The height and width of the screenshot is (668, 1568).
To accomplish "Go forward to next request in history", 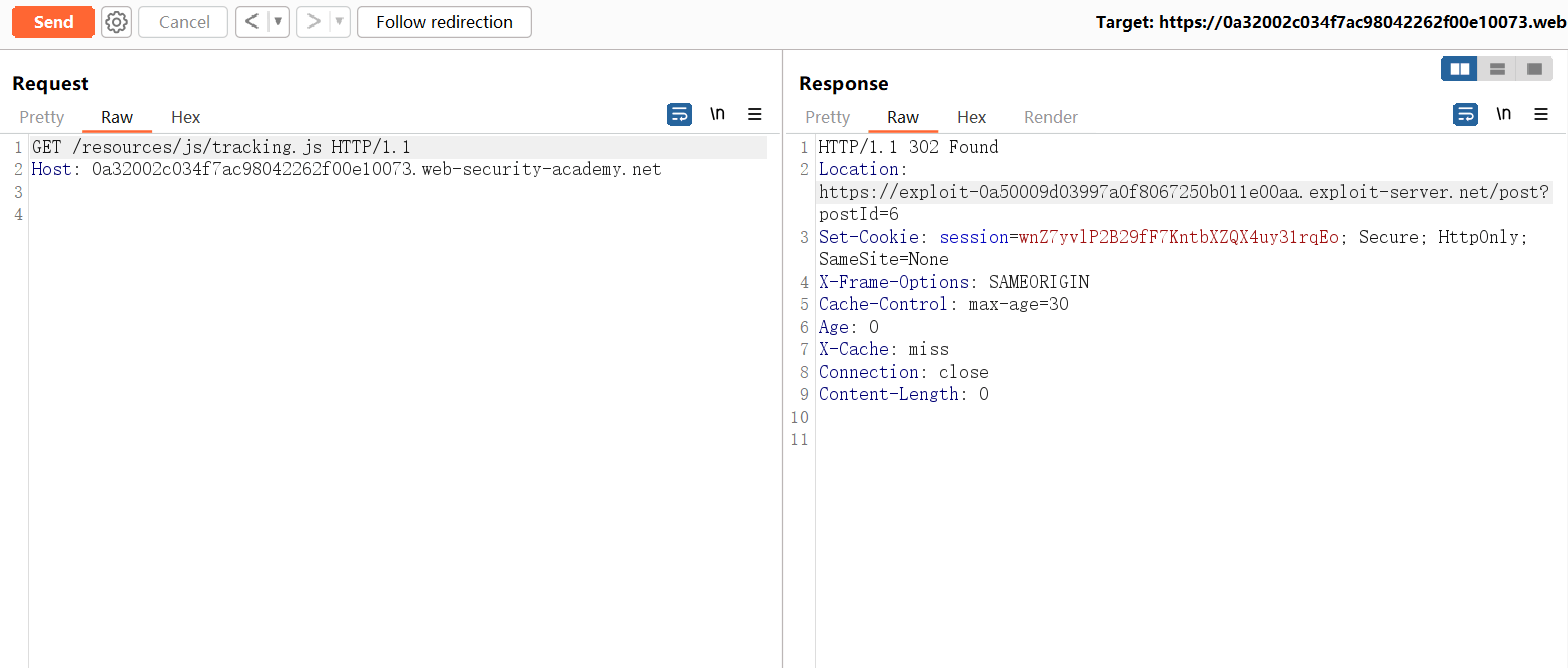I will point(313,22).
